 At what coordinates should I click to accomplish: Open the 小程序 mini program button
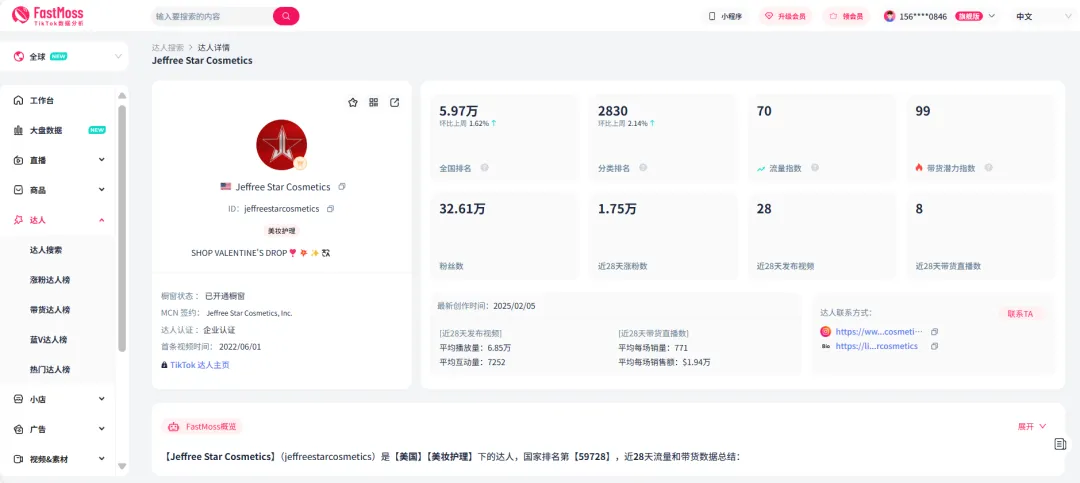coord(725,16)
